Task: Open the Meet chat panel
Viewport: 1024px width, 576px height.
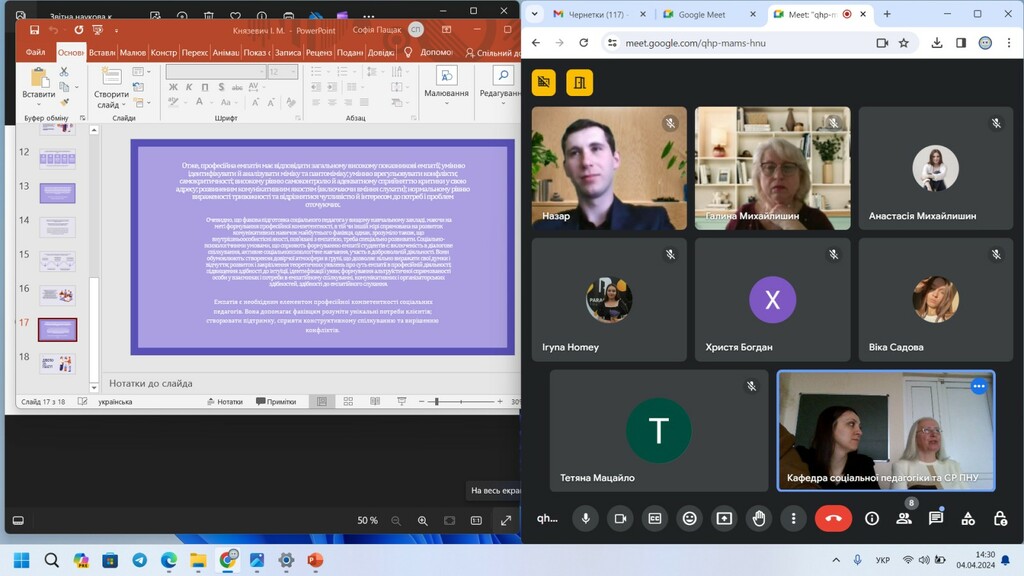Action: pyautogui.click(x=936, y=518)
